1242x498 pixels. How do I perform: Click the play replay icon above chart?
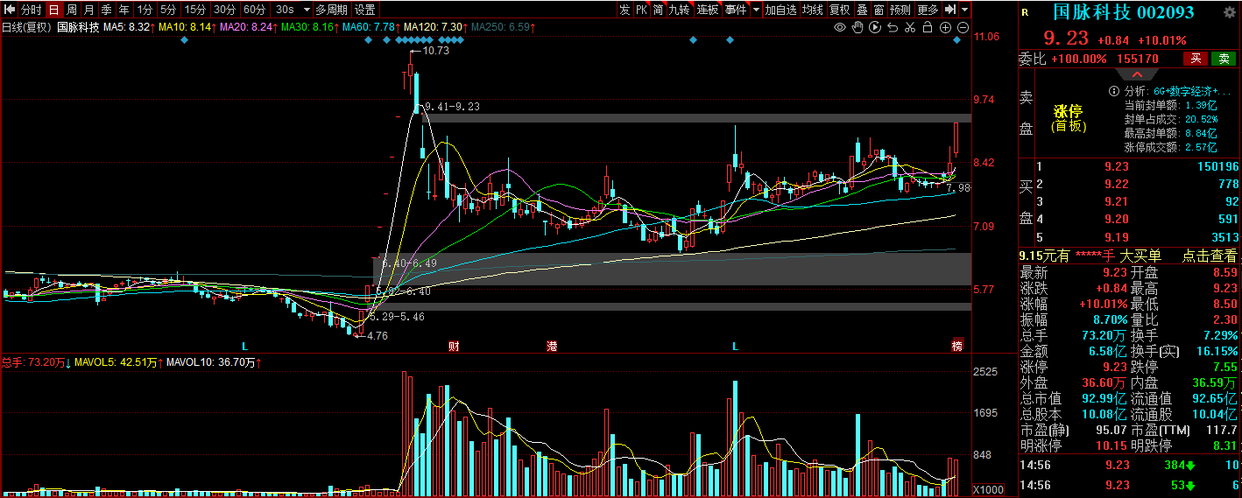[x=875, y=27]
